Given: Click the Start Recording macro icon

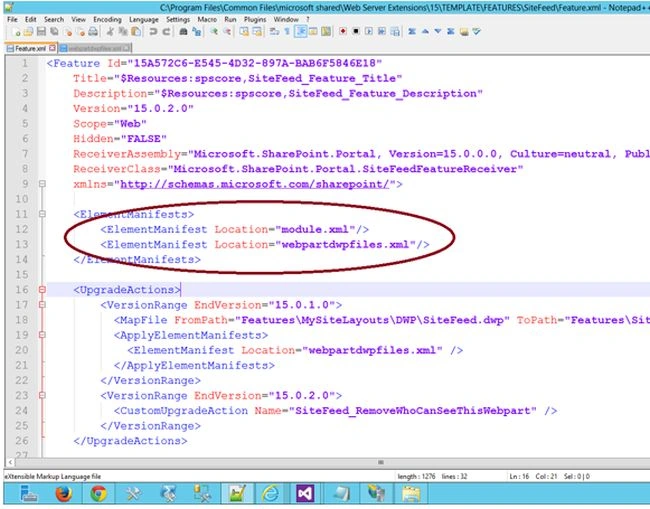Looking at the screenshot, I should (x=343, y=32).
